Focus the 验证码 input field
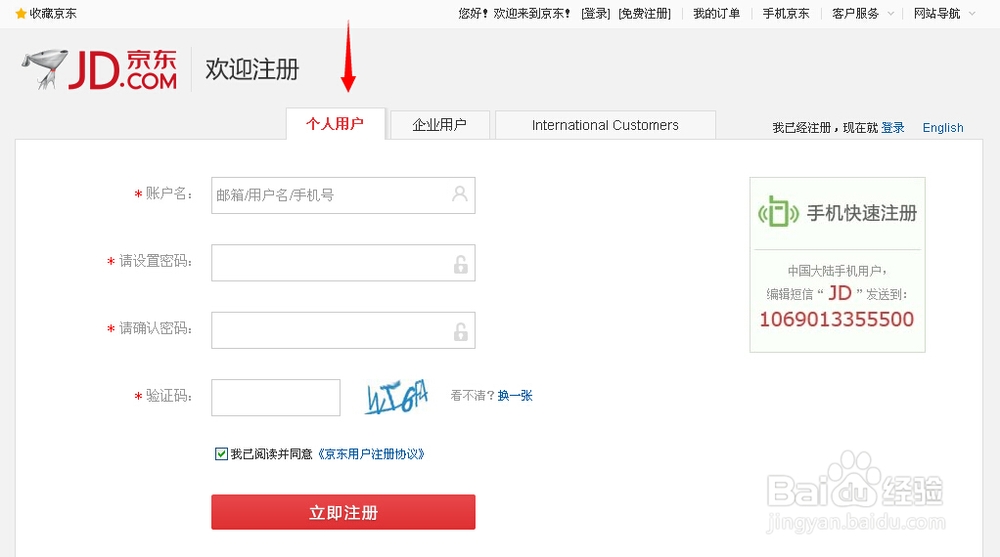1000x557 pixels. [276, 397]
